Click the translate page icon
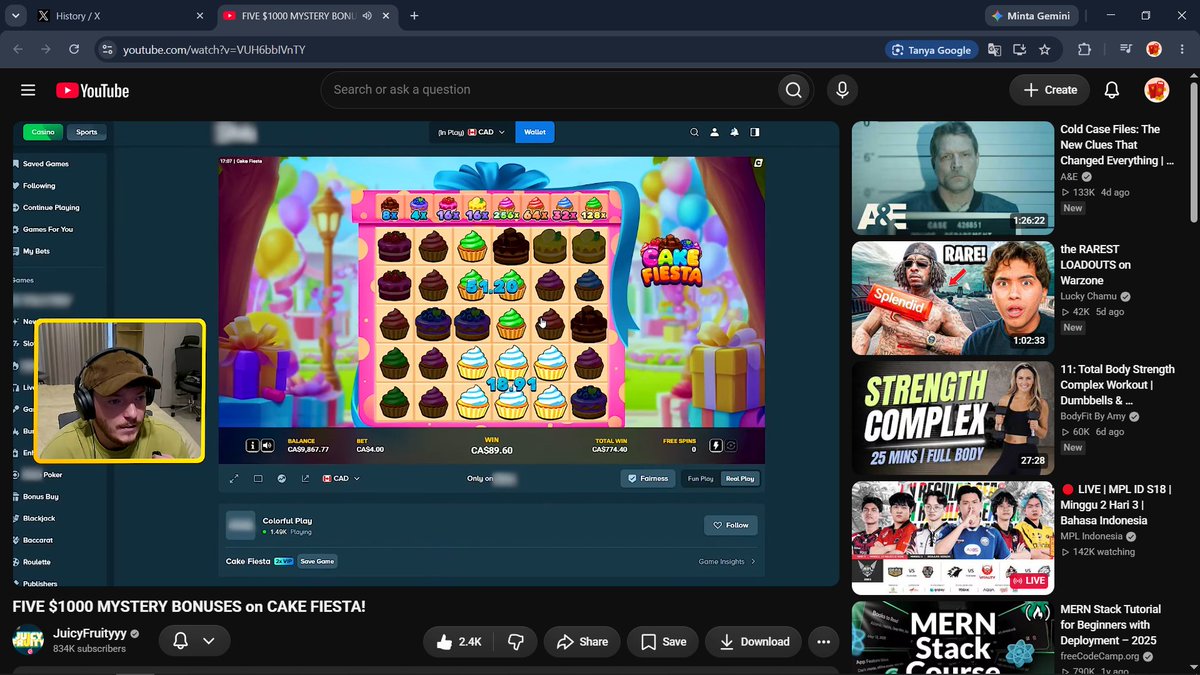Image resolution: width=1200 pixels, height=675 pixels. [994, 49]
